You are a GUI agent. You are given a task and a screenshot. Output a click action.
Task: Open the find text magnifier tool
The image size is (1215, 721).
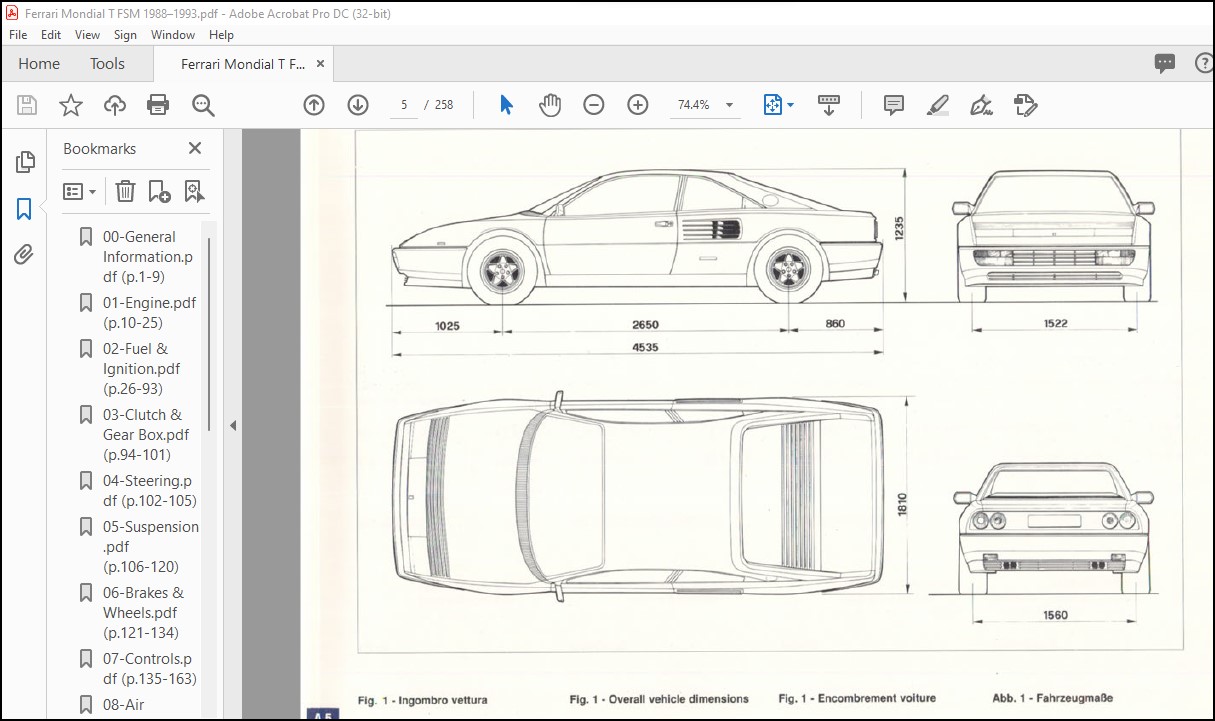203,105
